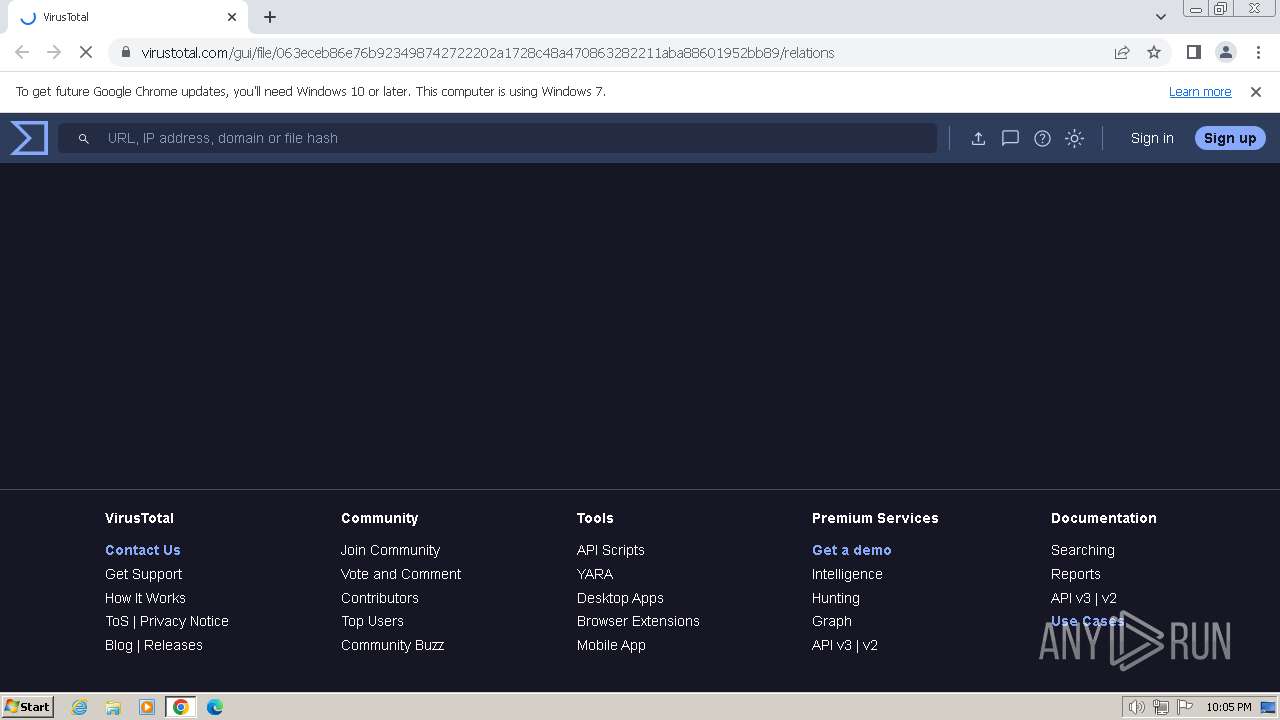Viewport: 1280px width, 720px height.
Task: Show desktop via tray corner button
Action: 1269,707
